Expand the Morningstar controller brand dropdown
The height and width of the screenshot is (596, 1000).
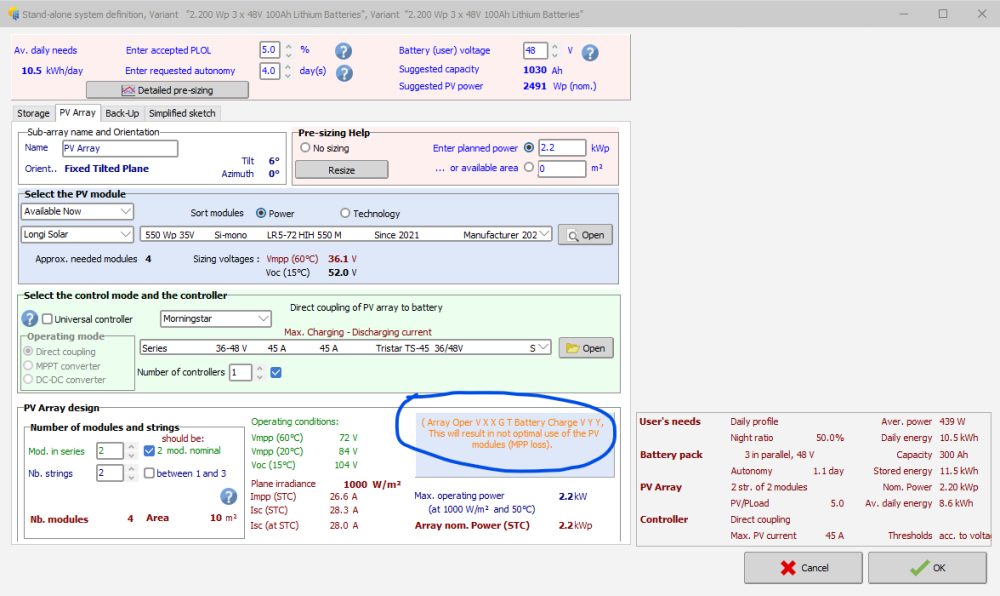click(216, 318)
